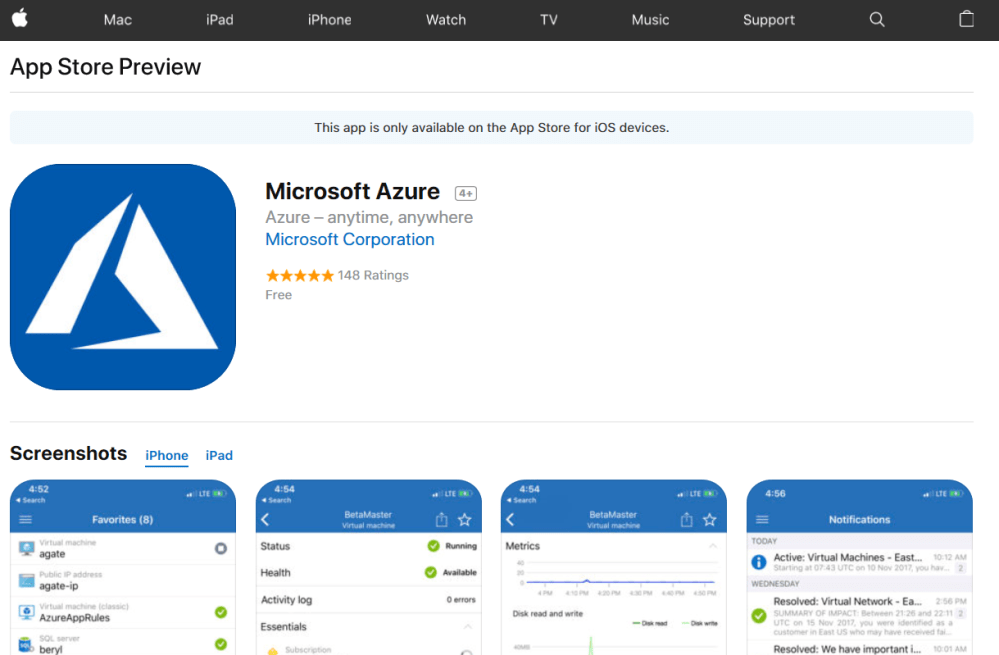
Task: Open the Microsoft Corporation developer link
Action: coord(349,240)
